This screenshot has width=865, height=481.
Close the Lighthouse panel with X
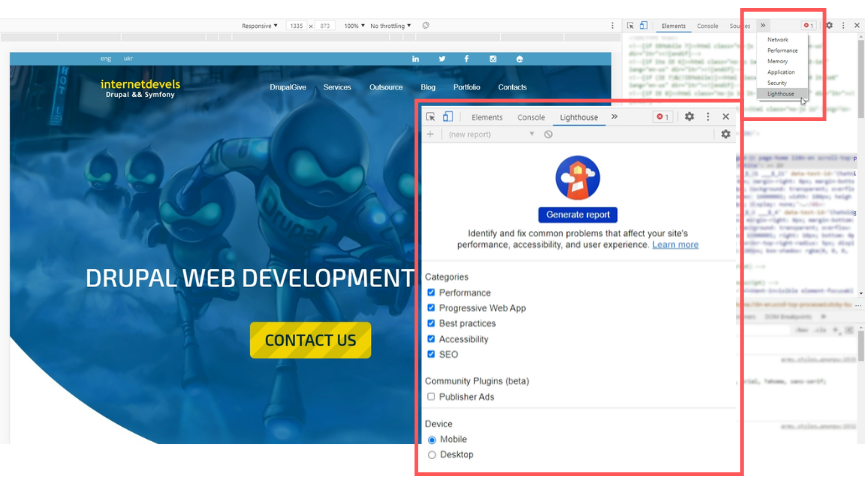pyautogui.click(x=725, y=116)
